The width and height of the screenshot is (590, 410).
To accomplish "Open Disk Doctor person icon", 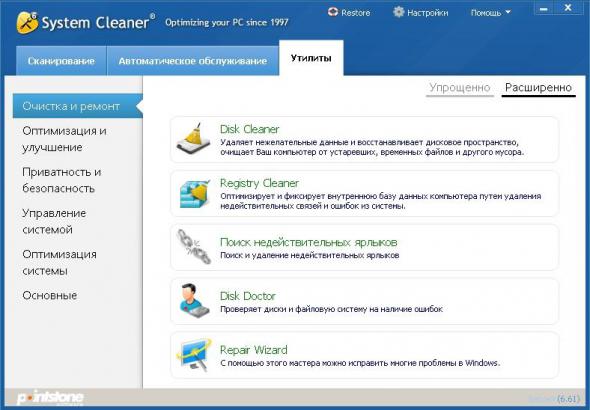I will [x=194, y=301].
